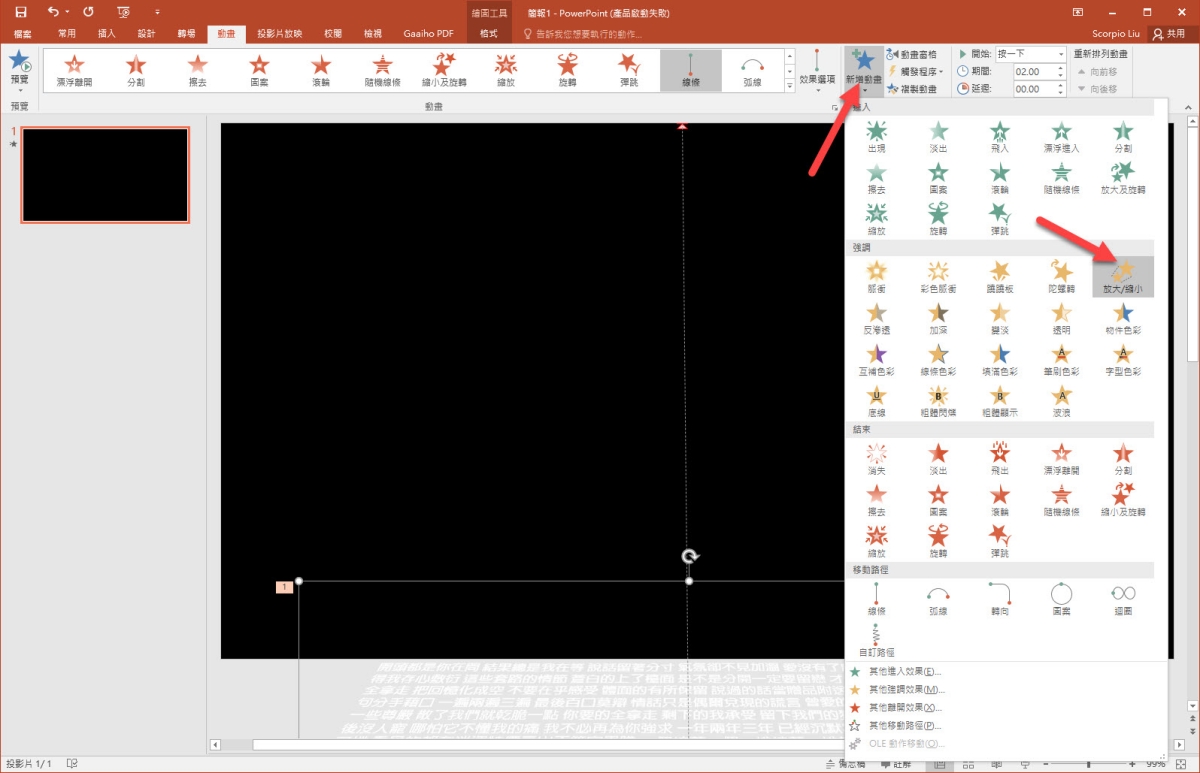
Task: Click the Save icon in quick access toolbar
Action: [21, 11]
